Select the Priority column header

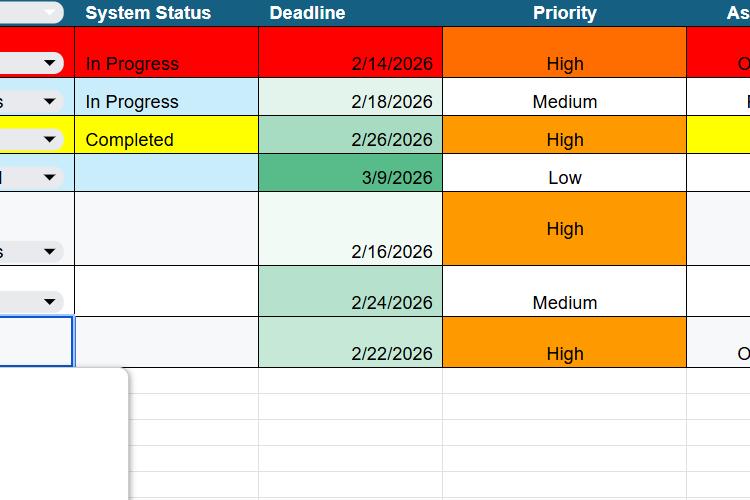tap(564, 13)
